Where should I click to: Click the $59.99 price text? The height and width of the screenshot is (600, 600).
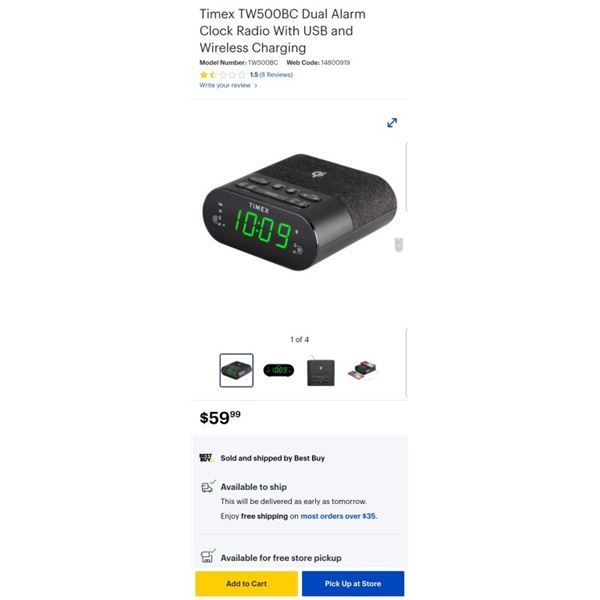click(220, 417)
